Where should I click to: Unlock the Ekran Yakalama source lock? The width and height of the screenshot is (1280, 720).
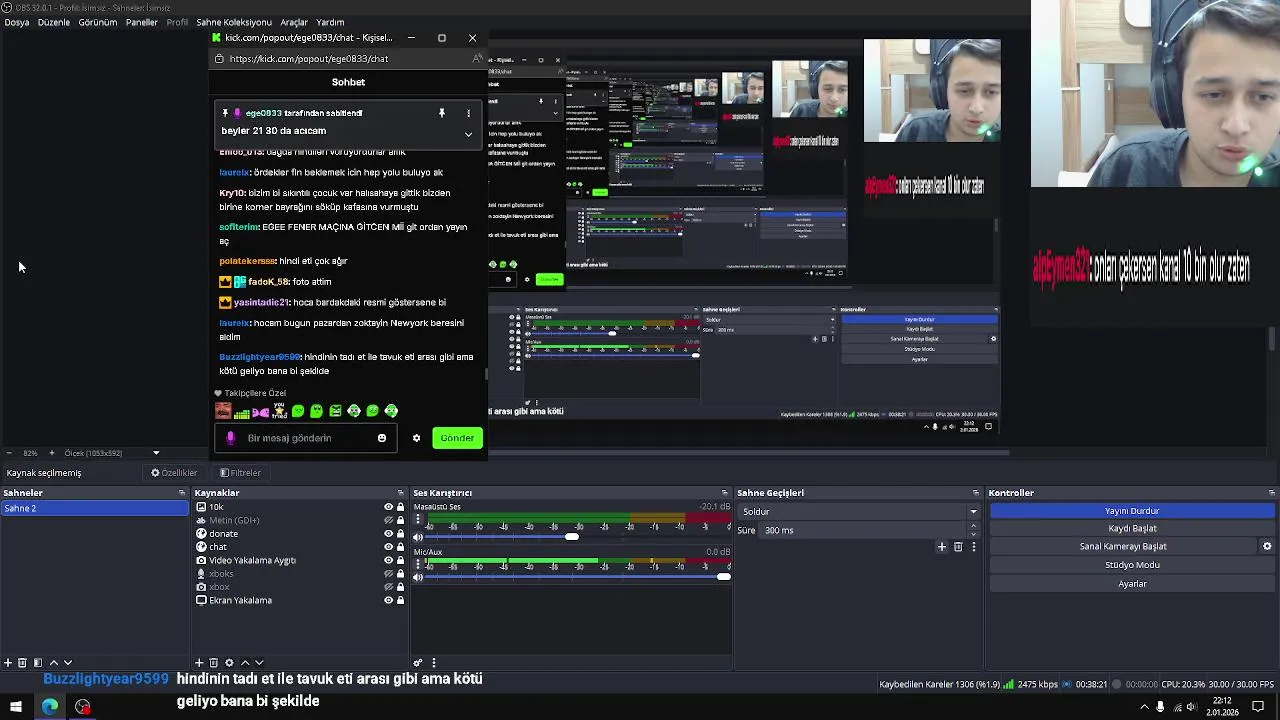pos(401,601)
